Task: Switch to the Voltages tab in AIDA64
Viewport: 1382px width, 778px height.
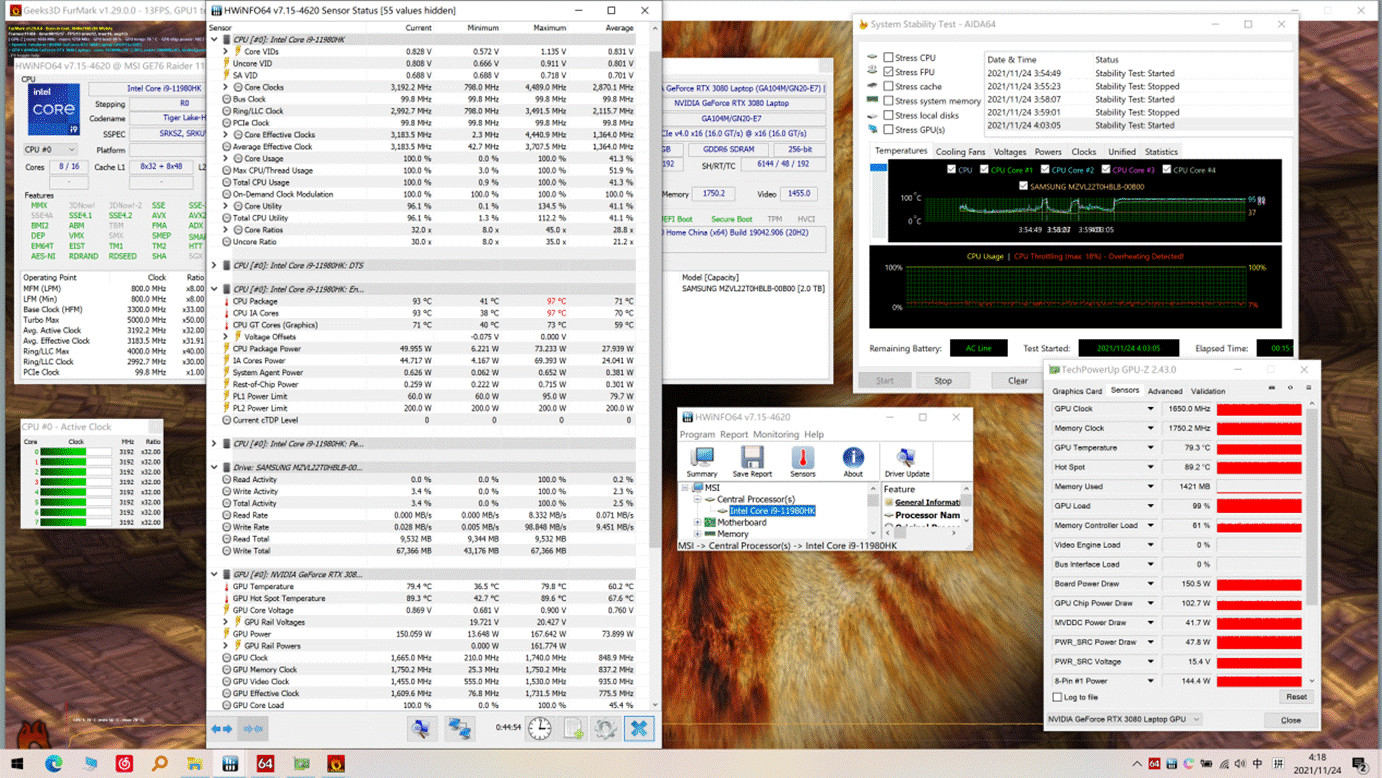Action: coord(1010,152)
